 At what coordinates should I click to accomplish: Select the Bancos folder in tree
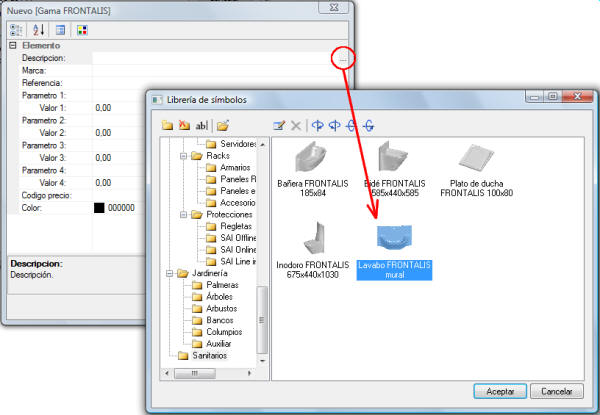tap(213, 320)
